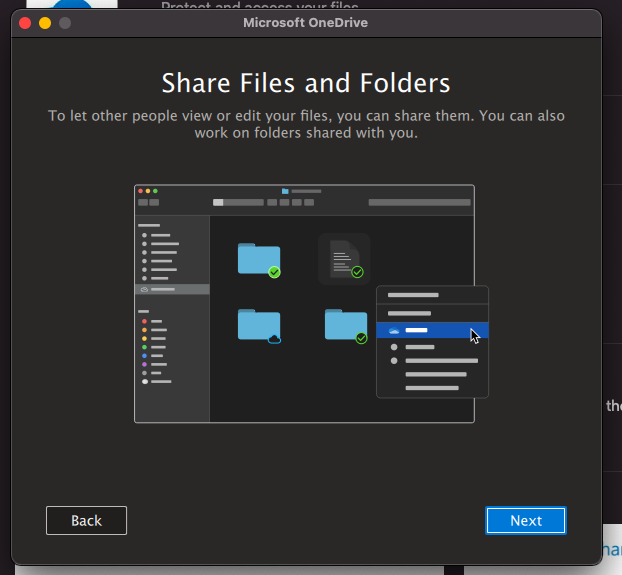
Task: Choose the highlighted blue context menu entry
Action: coord(432,330)
